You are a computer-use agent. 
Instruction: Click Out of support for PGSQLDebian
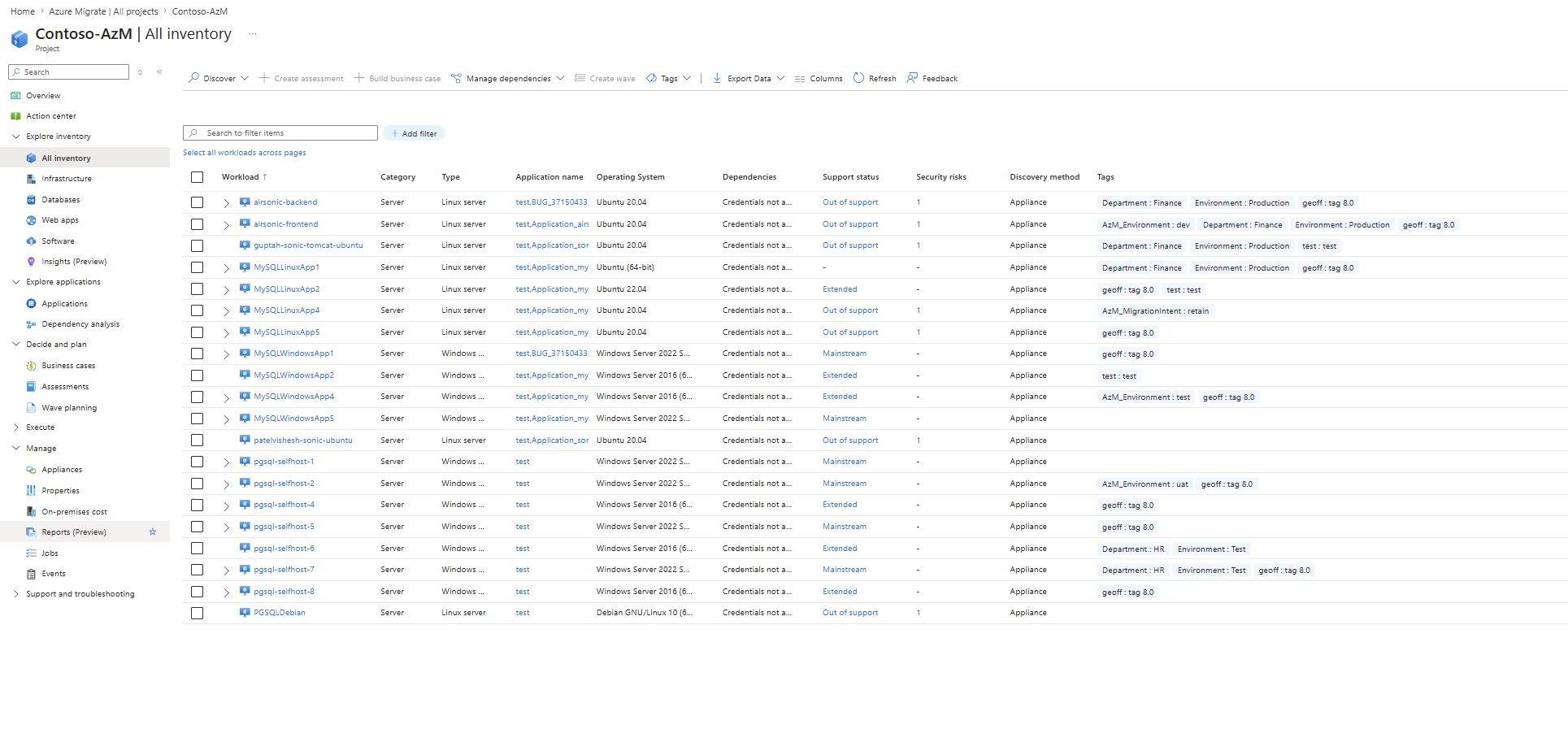click(x=850, y=613)
